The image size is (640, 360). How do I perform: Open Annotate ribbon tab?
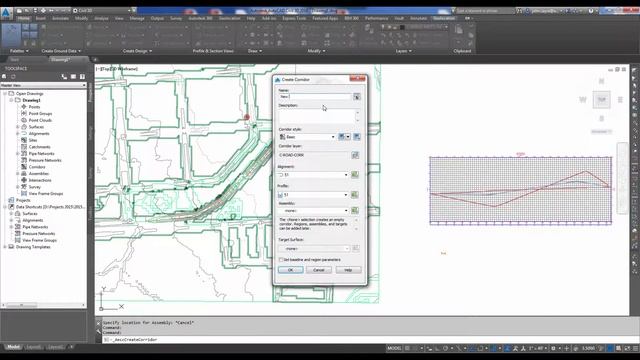[x=60, y=18]
